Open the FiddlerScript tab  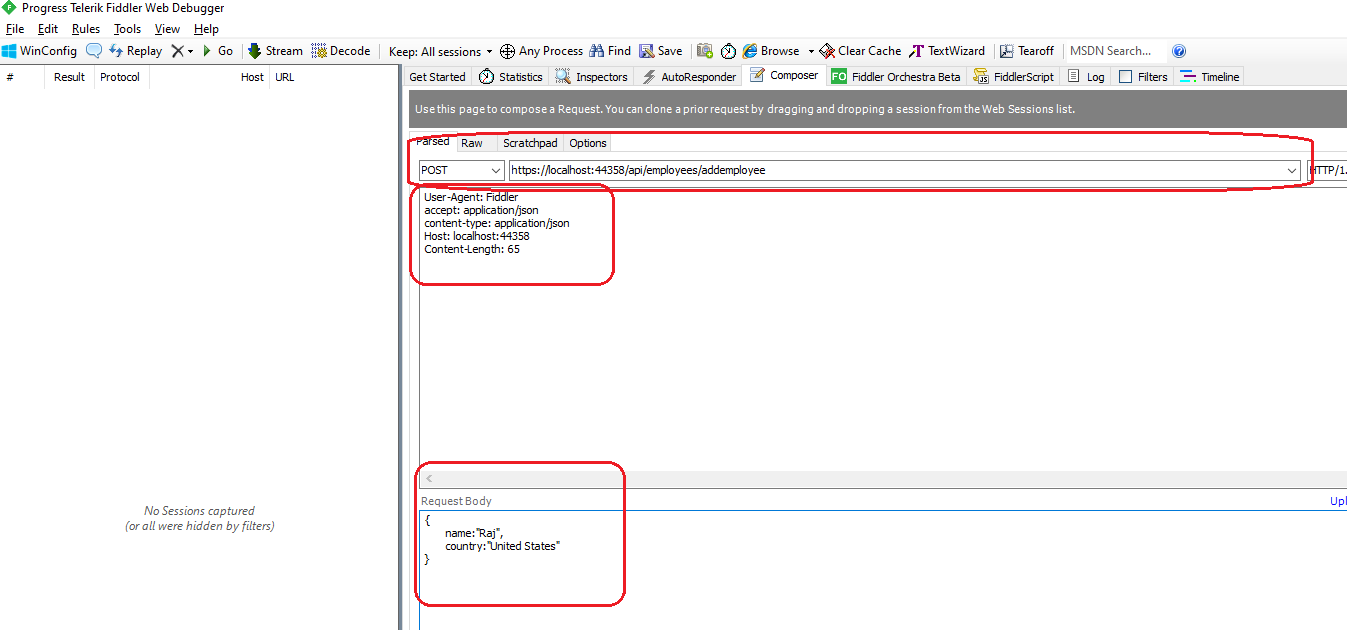(1014, 77)
